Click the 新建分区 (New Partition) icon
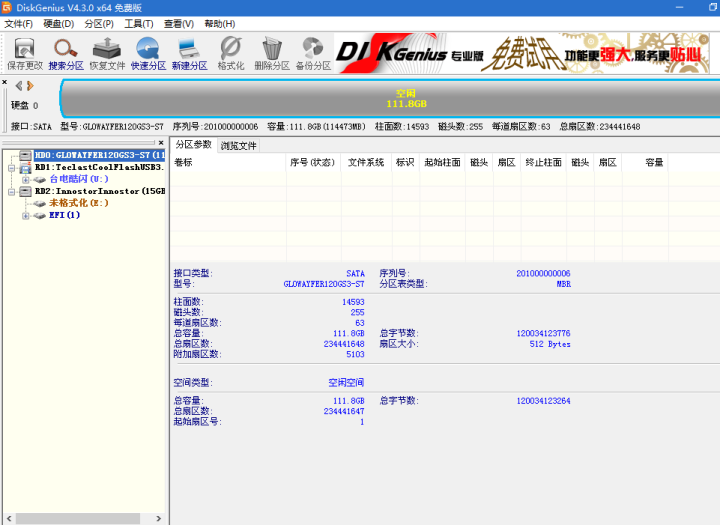This screenshot has height=525, width=720. [x=189, y=52]
